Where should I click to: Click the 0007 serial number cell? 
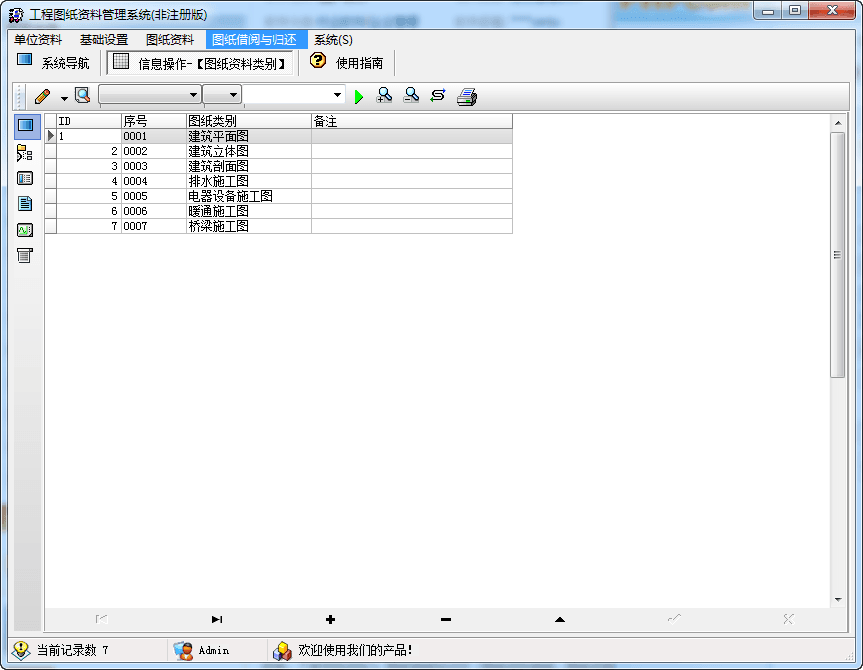[154, 226]
